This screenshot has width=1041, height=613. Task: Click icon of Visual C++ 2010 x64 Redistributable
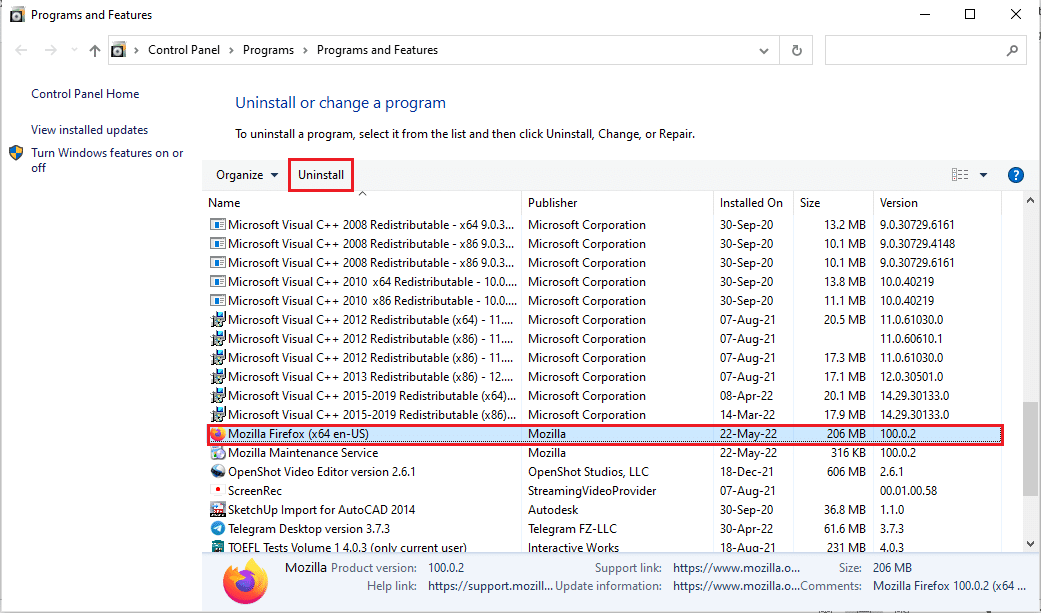click(x=217, y=282)
